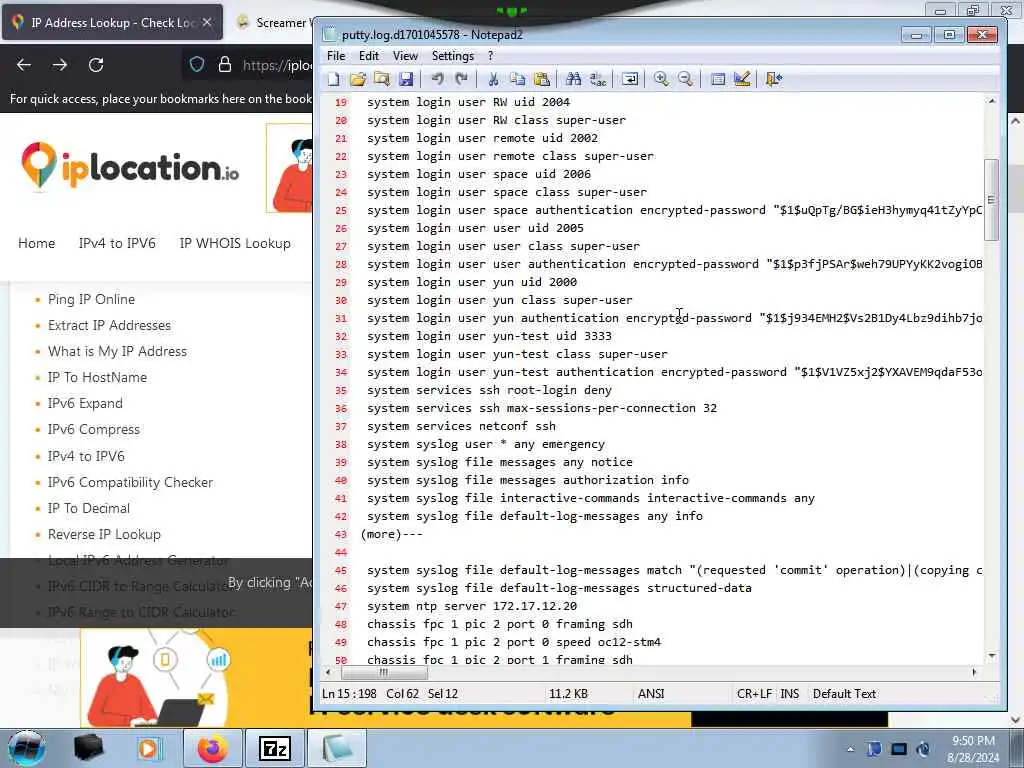This screenshot has width=1024, height=768.
Task: Open What is My IP Address link
Action: (118, 351)
